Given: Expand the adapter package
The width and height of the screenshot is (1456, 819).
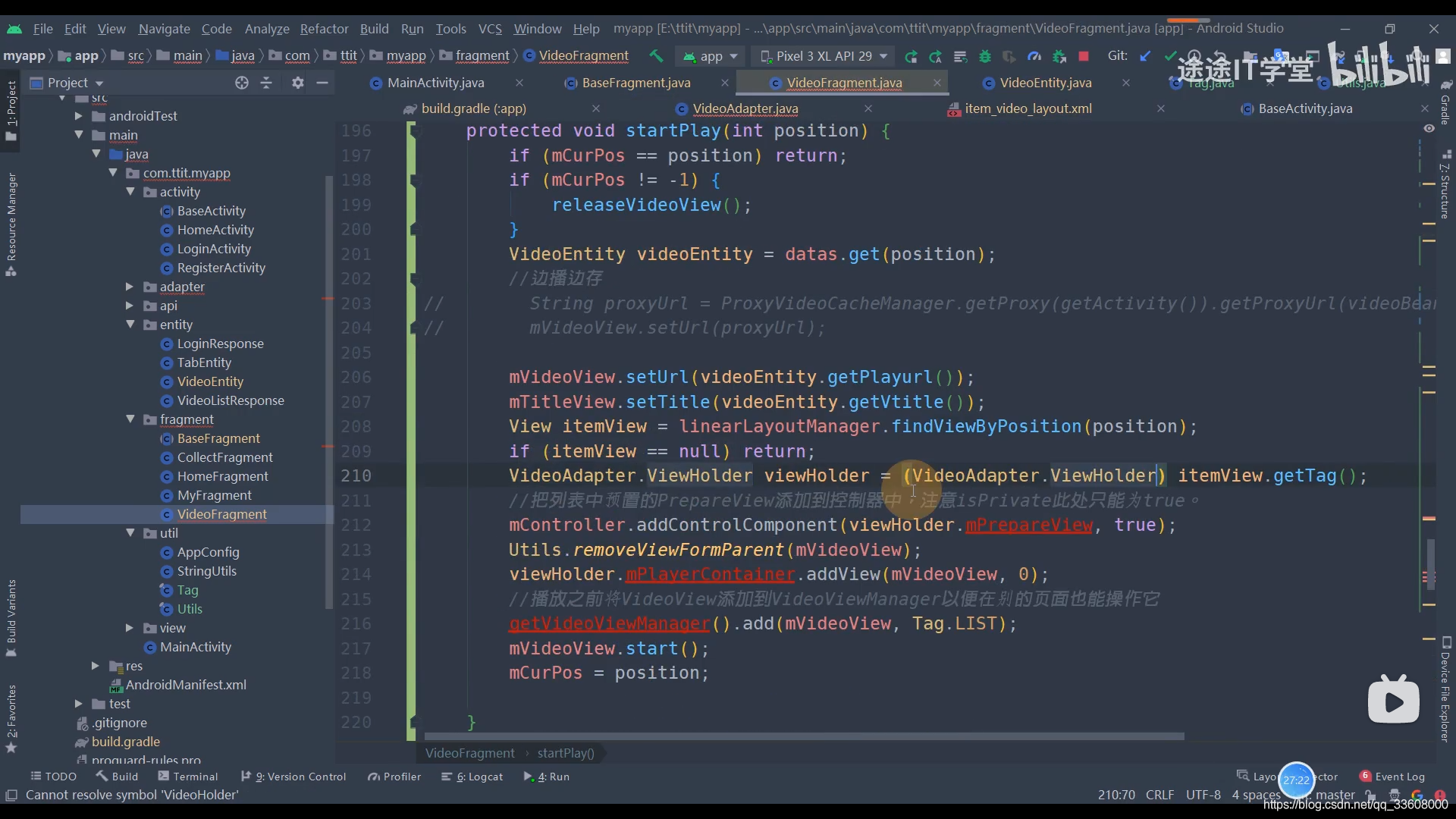Looking at the screenshot, I should (x=129, y=287).
